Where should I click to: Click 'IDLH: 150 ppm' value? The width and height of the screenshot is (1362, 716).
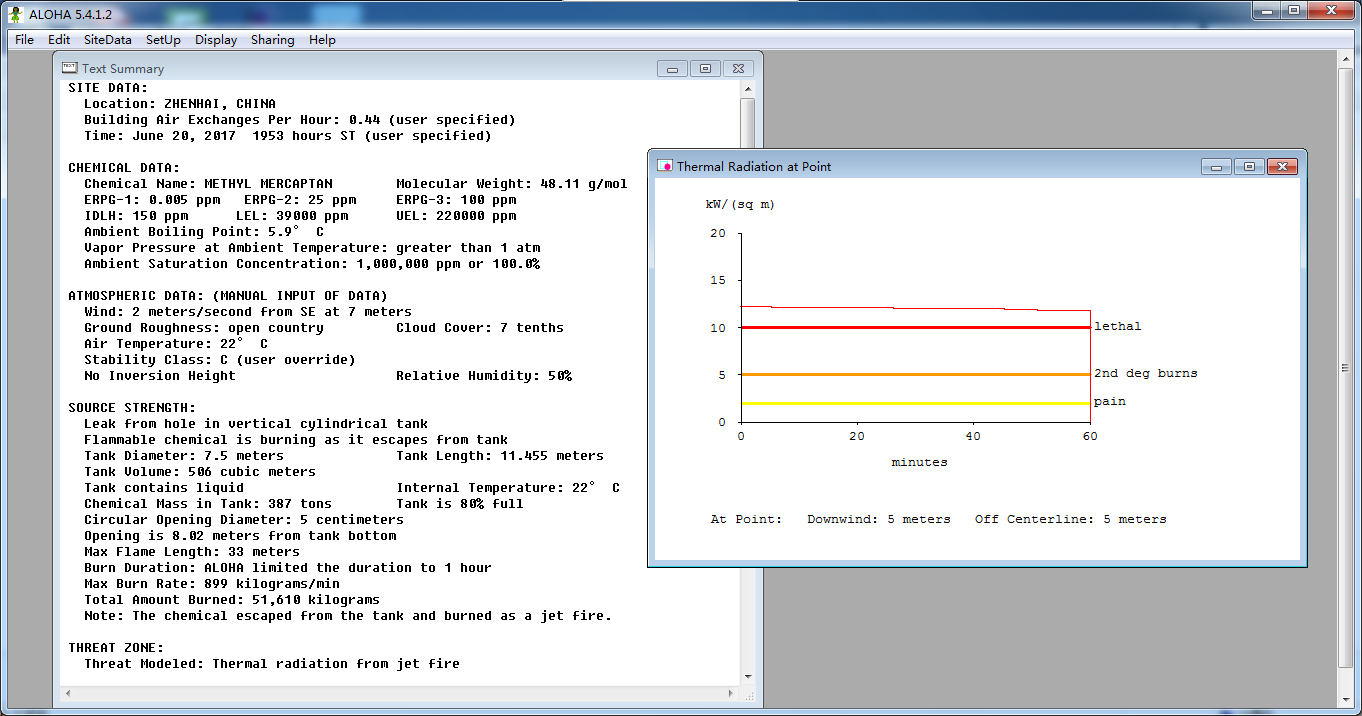coord(136,216)
